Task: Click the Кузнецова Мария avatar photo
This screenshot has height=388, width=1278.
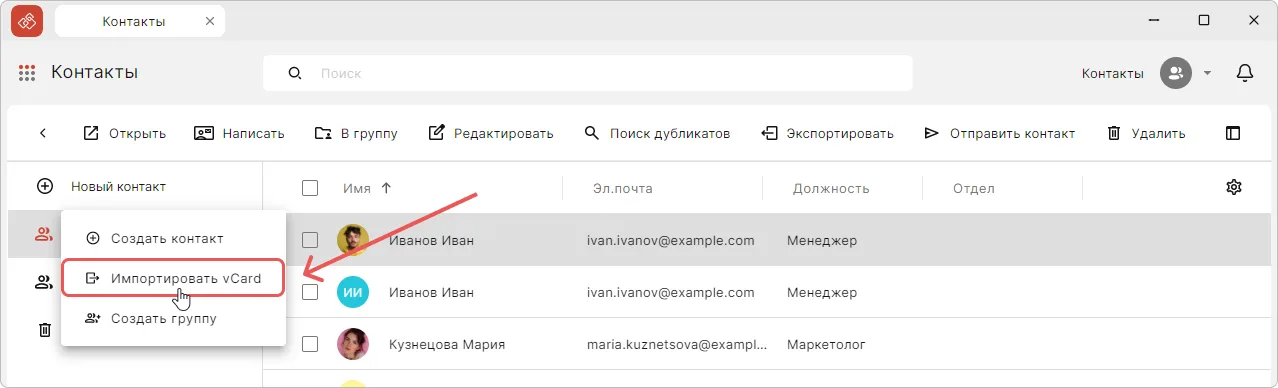Action: [353, 344]
